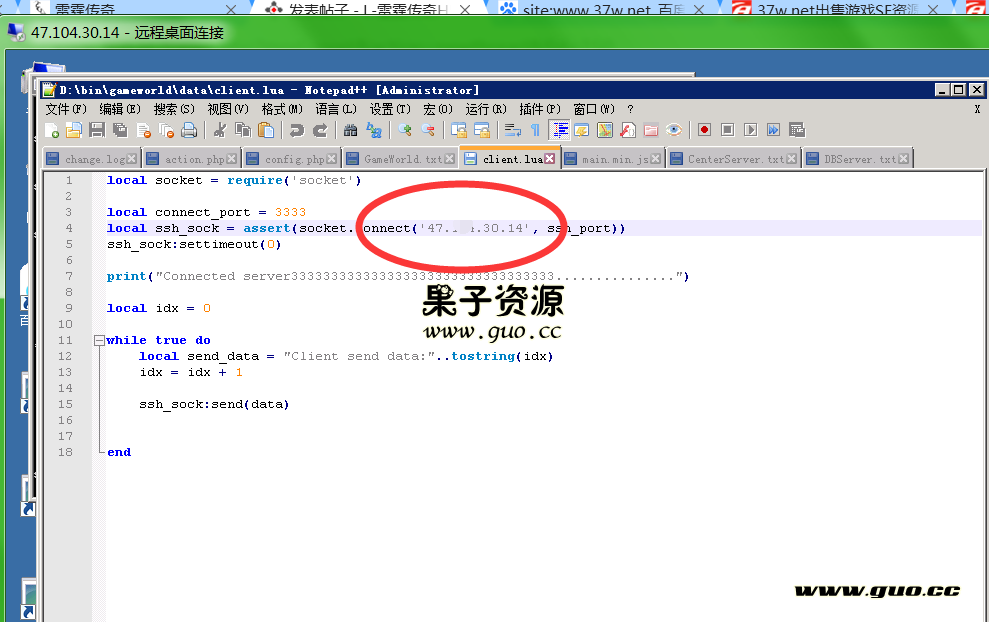Collapse the while loop fold marker
Viewport: 989px width, 622px height.
point(99,340)
